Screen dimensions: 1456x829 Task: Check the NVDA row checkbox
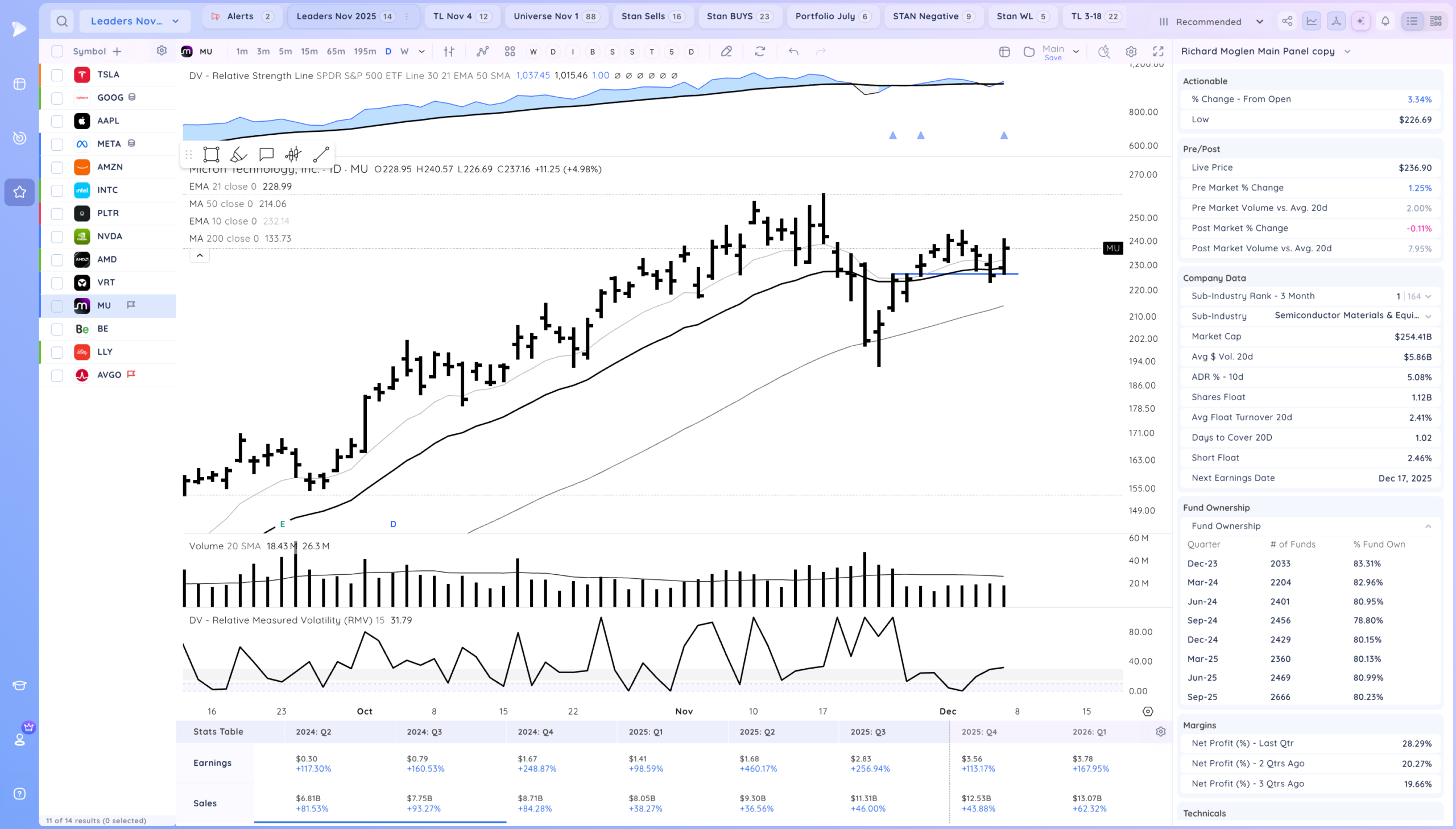coord(57,237)
